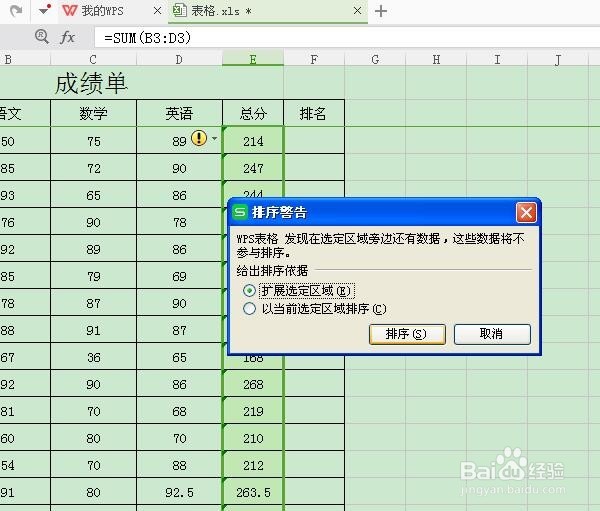Screen dimensions: 600x511
Task: Click the 取消 button in dialog
Action: point(492,334)
